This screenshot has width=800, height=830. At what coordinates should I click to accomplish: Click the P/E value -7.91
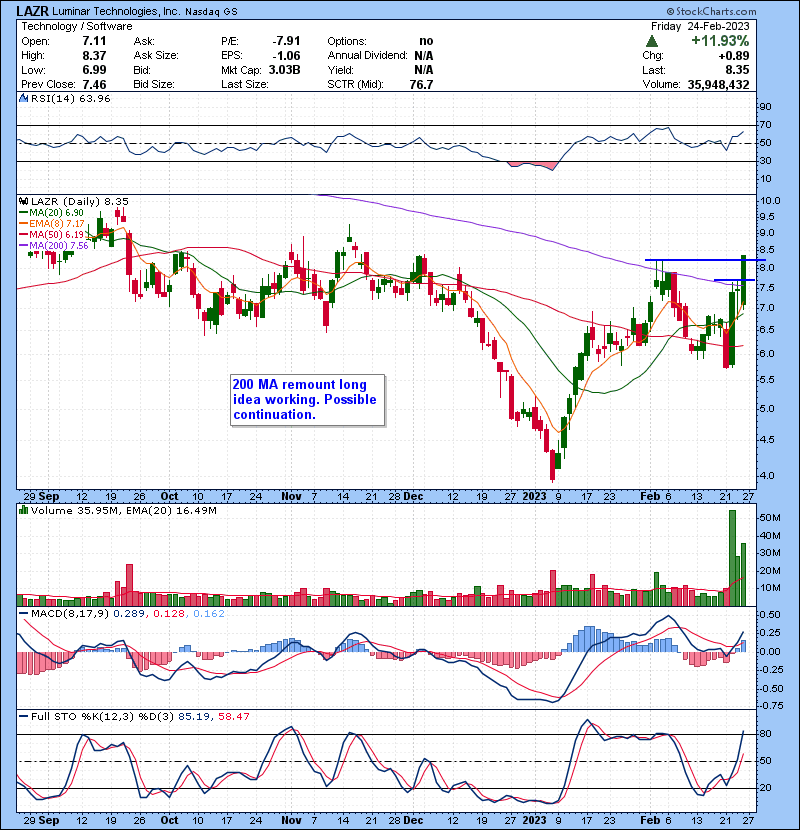point(286,41)
